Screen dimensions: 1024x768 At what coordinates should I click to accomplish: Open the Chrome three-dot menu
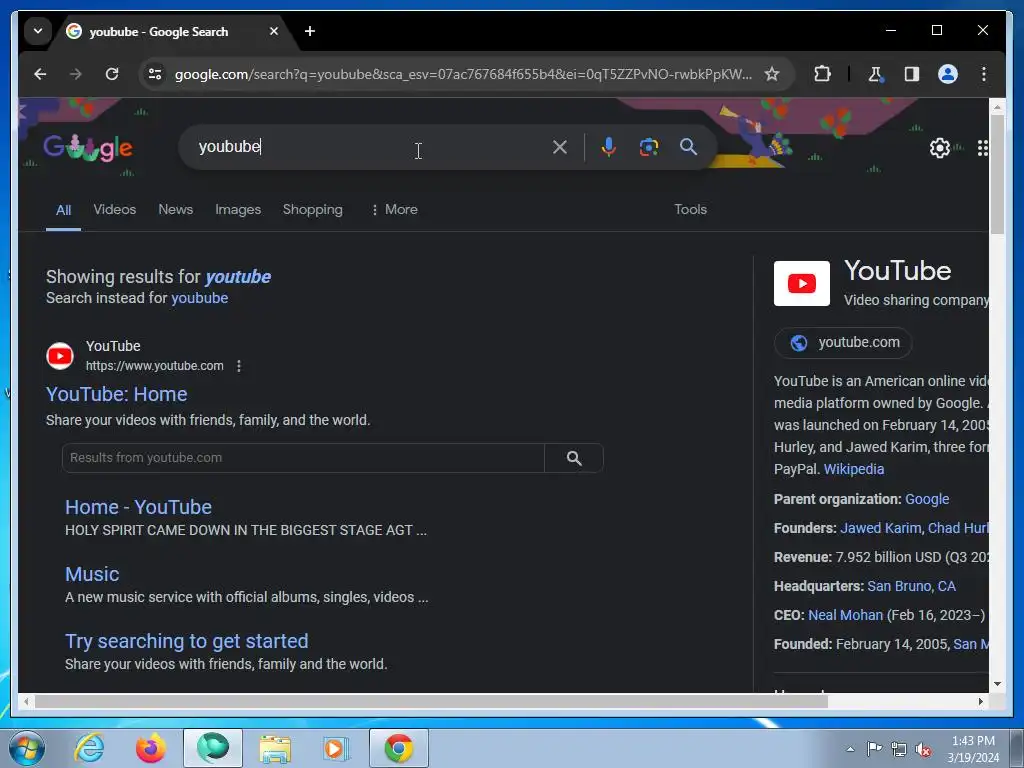point(984,74)
